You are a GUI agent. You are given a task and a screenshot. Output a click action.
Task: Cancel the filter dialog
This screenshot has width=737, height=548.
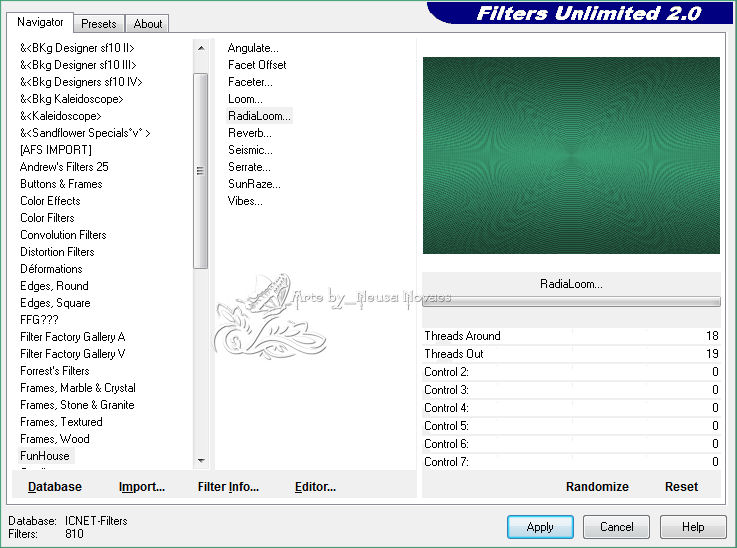616,527
